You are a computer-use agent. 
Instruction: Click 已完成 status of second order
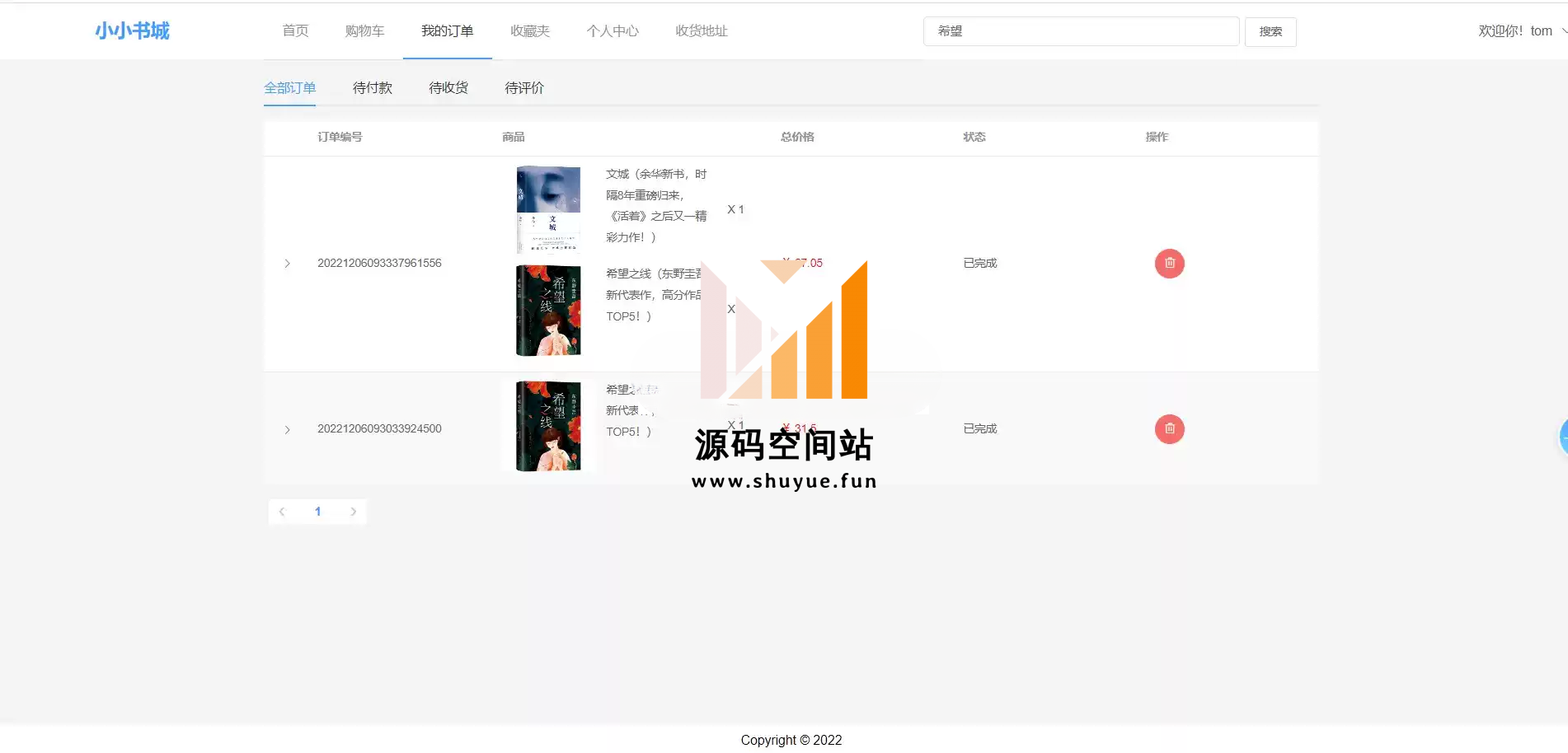[x=980, y=429]
